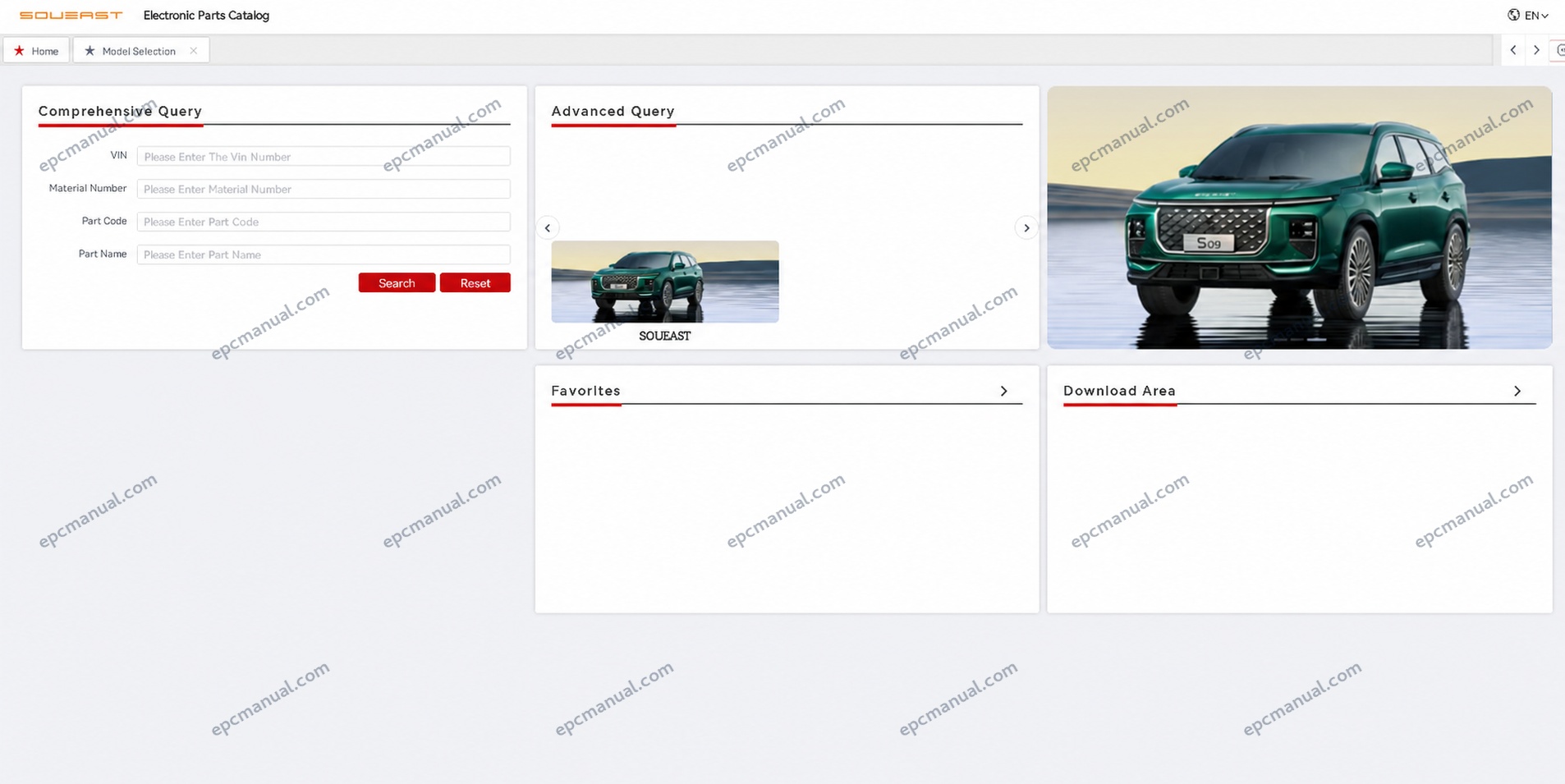Go to previous model in Advanced Query
Image resolution: width=1565 pixels, height=784 pixels.
(548, 227)
